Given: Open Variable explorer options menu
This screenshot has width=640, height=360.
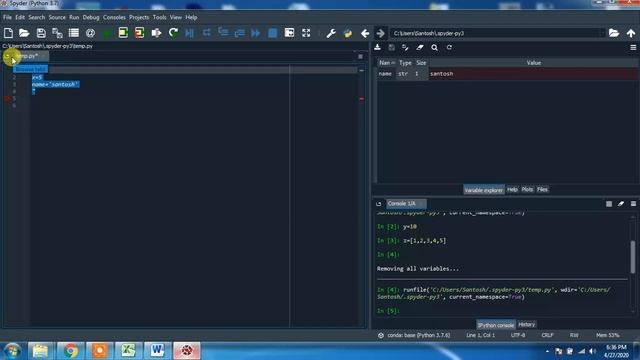Looking at the screenshot, I should pyautogui.click(x=633, y=47).
